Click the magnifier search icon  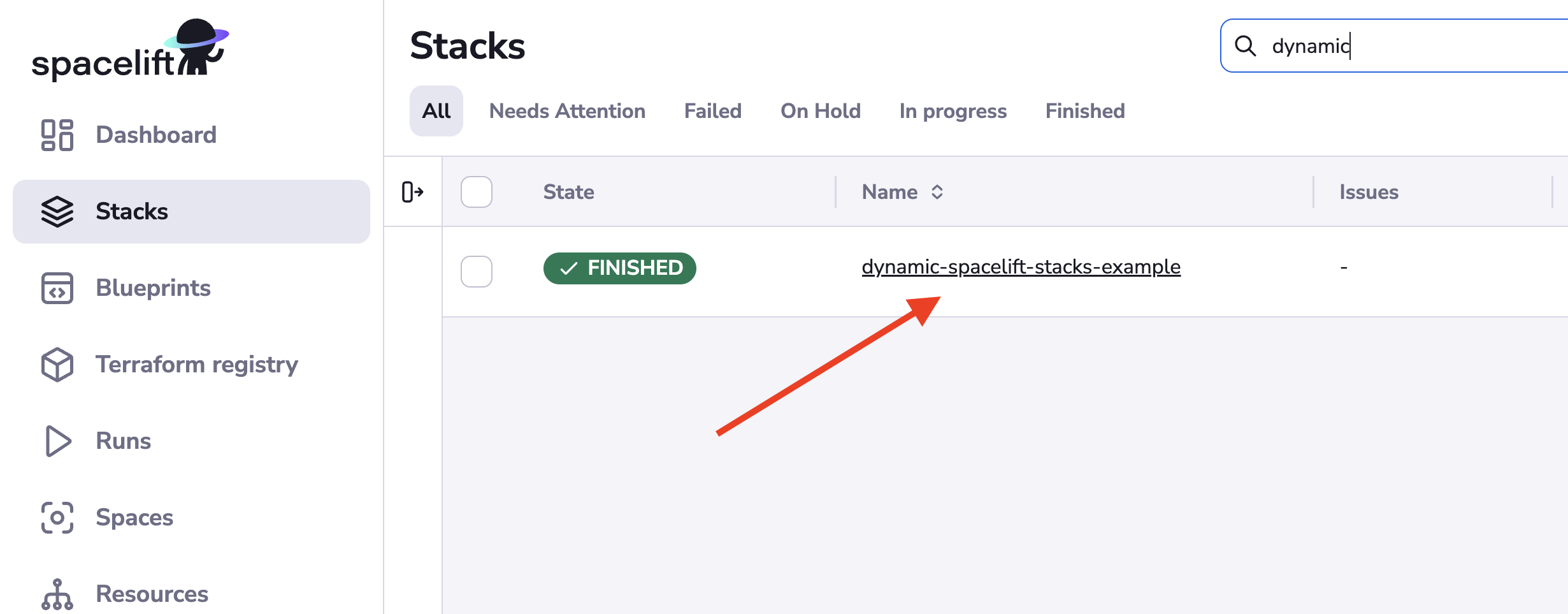(1245, 46)
